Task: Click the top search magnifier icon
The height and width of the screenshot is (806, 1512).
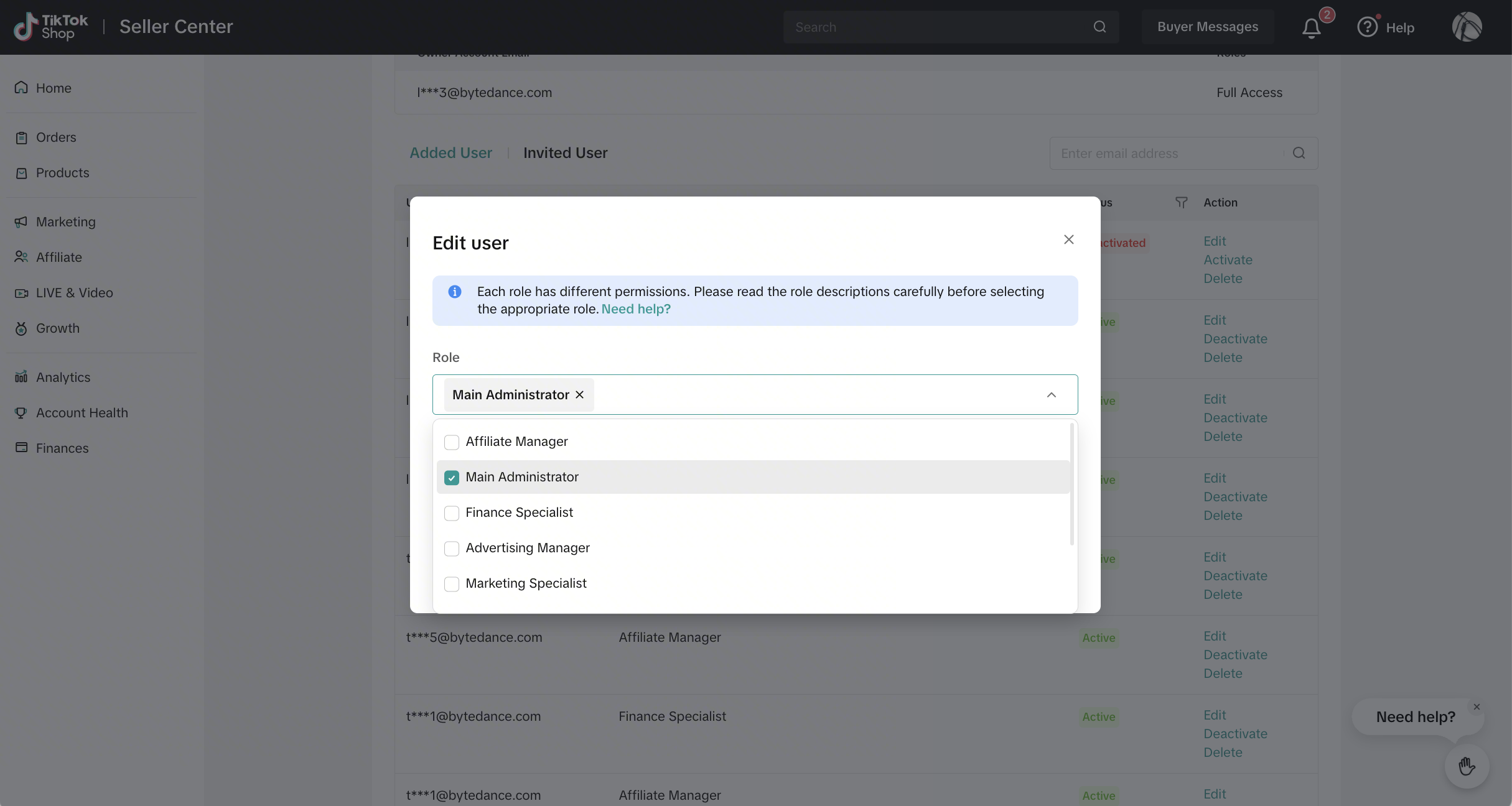Action: (1099, 27)
